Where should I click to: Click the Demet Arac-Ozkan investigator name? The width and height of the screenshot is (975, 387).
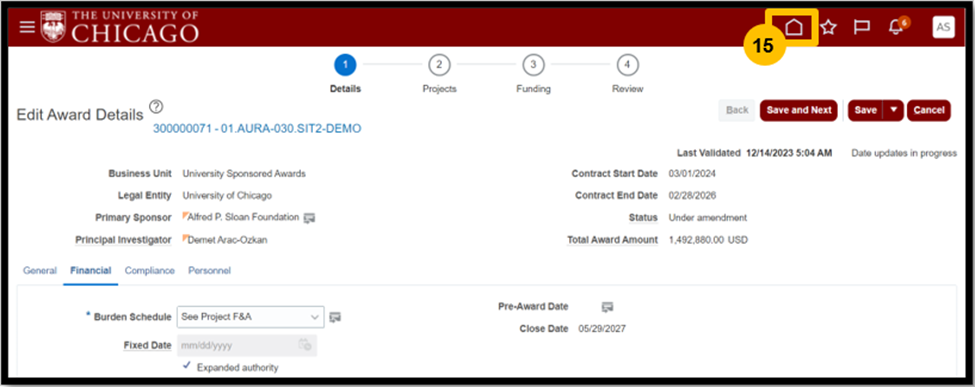point(228,240)
